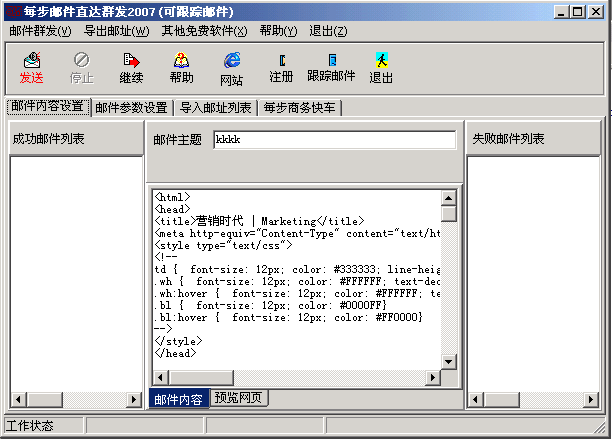Click the application icon in title bar
Image resolution: width=612 pixels, height=439 pixels.
pyautogui.click(x=13, y=12)
